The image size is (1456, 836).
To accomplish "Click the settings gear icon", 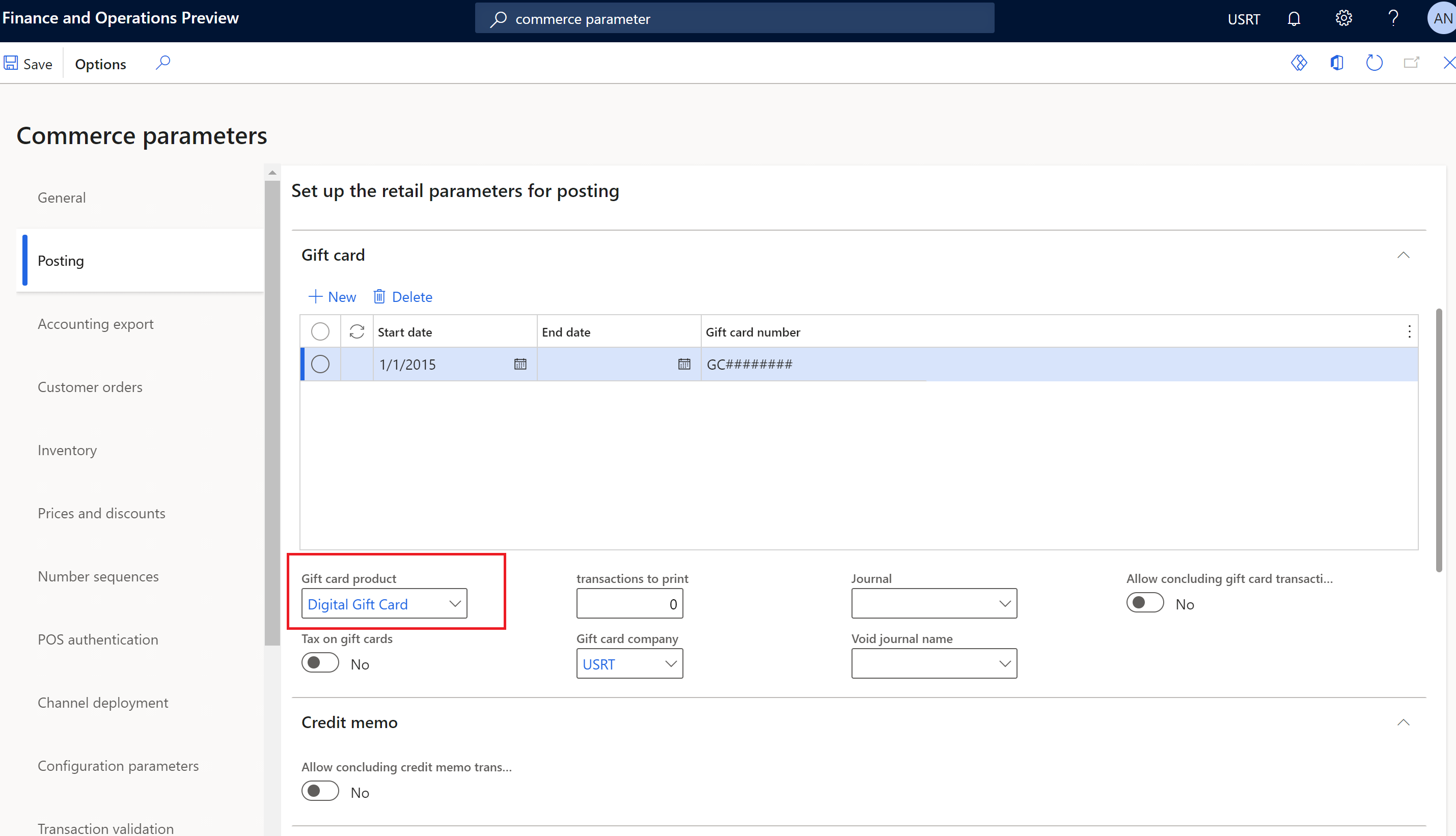I will coord(1344,18).
